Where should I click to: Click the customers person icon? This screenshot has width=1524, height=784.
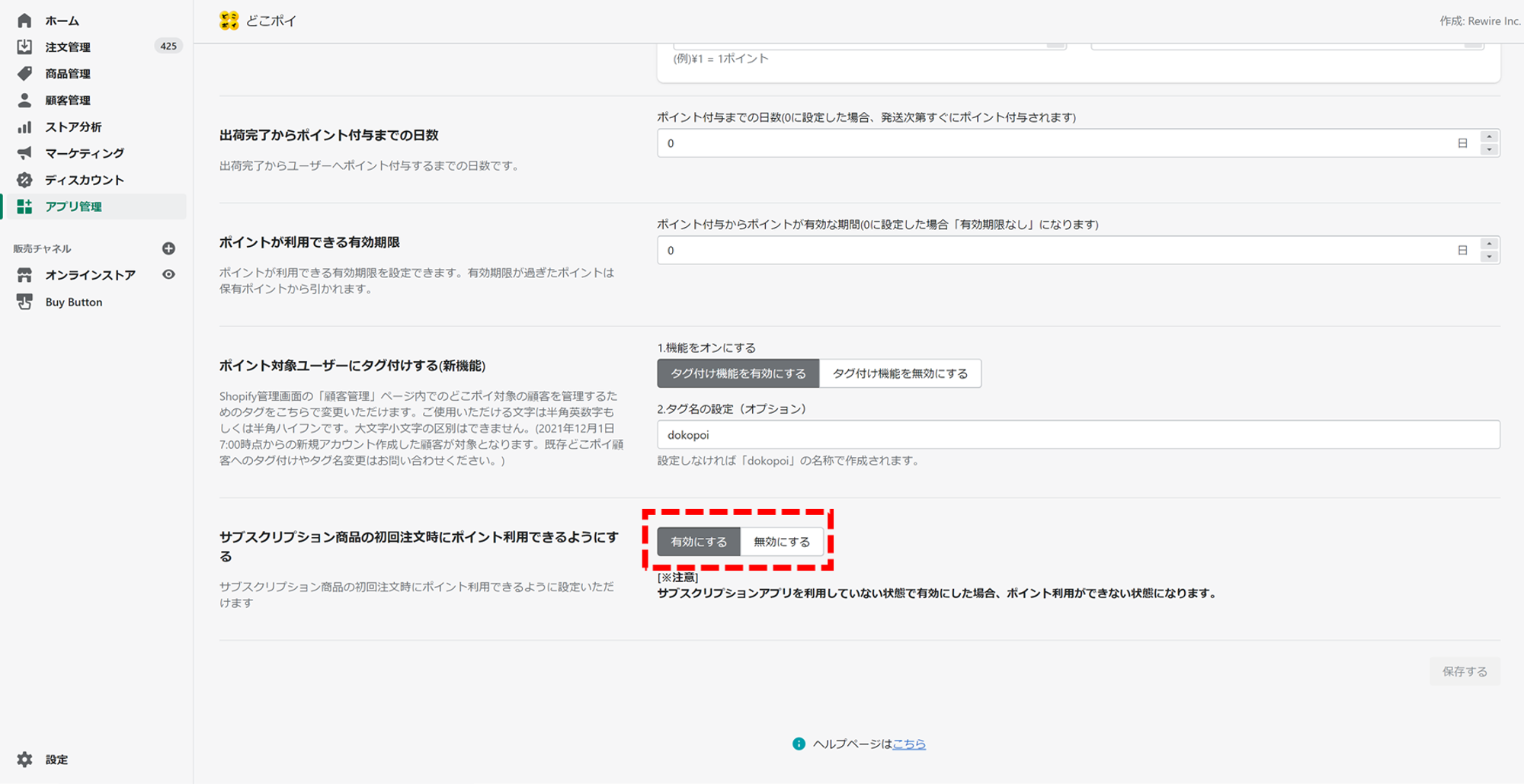coord(24,100)
